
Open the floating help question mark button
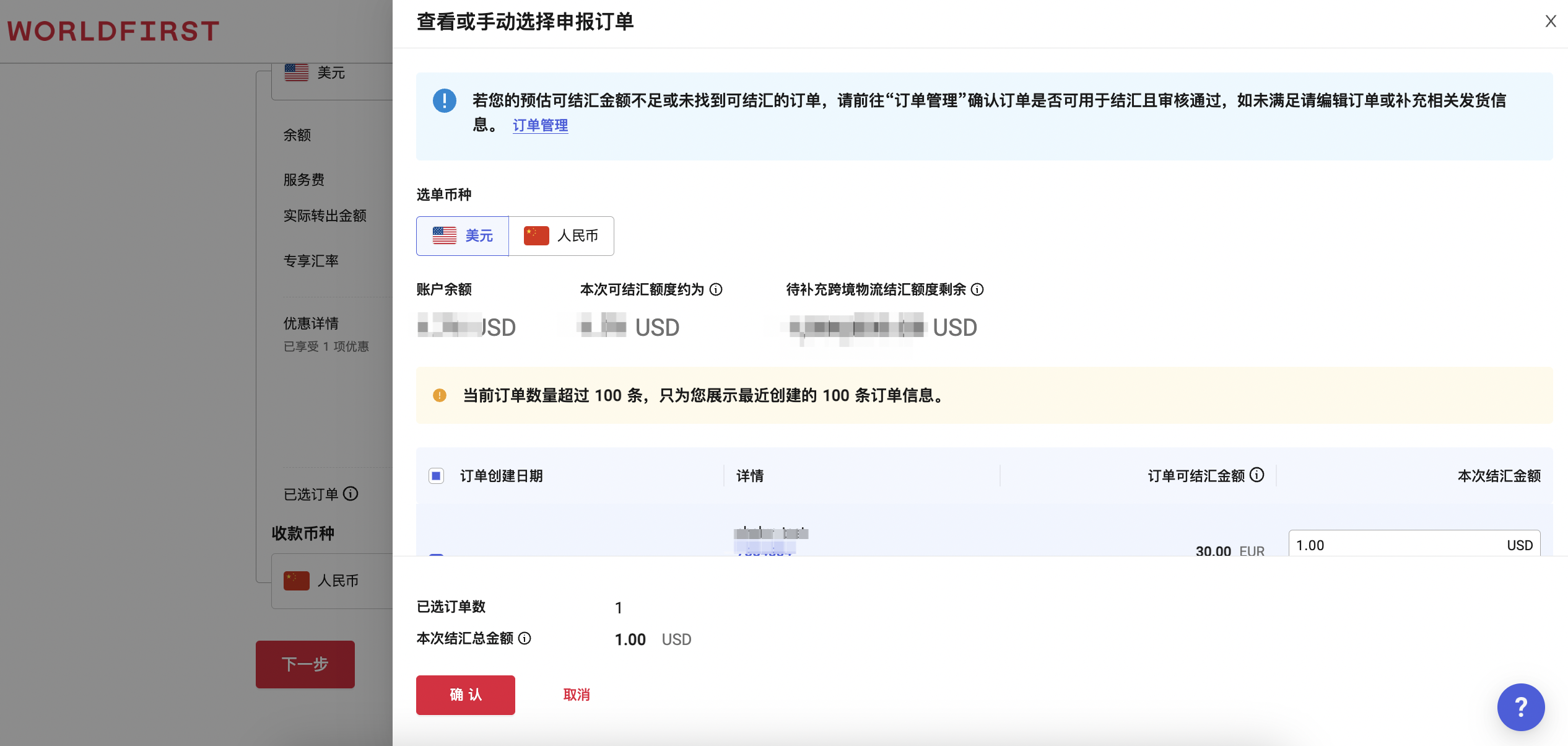(1521, 707)
